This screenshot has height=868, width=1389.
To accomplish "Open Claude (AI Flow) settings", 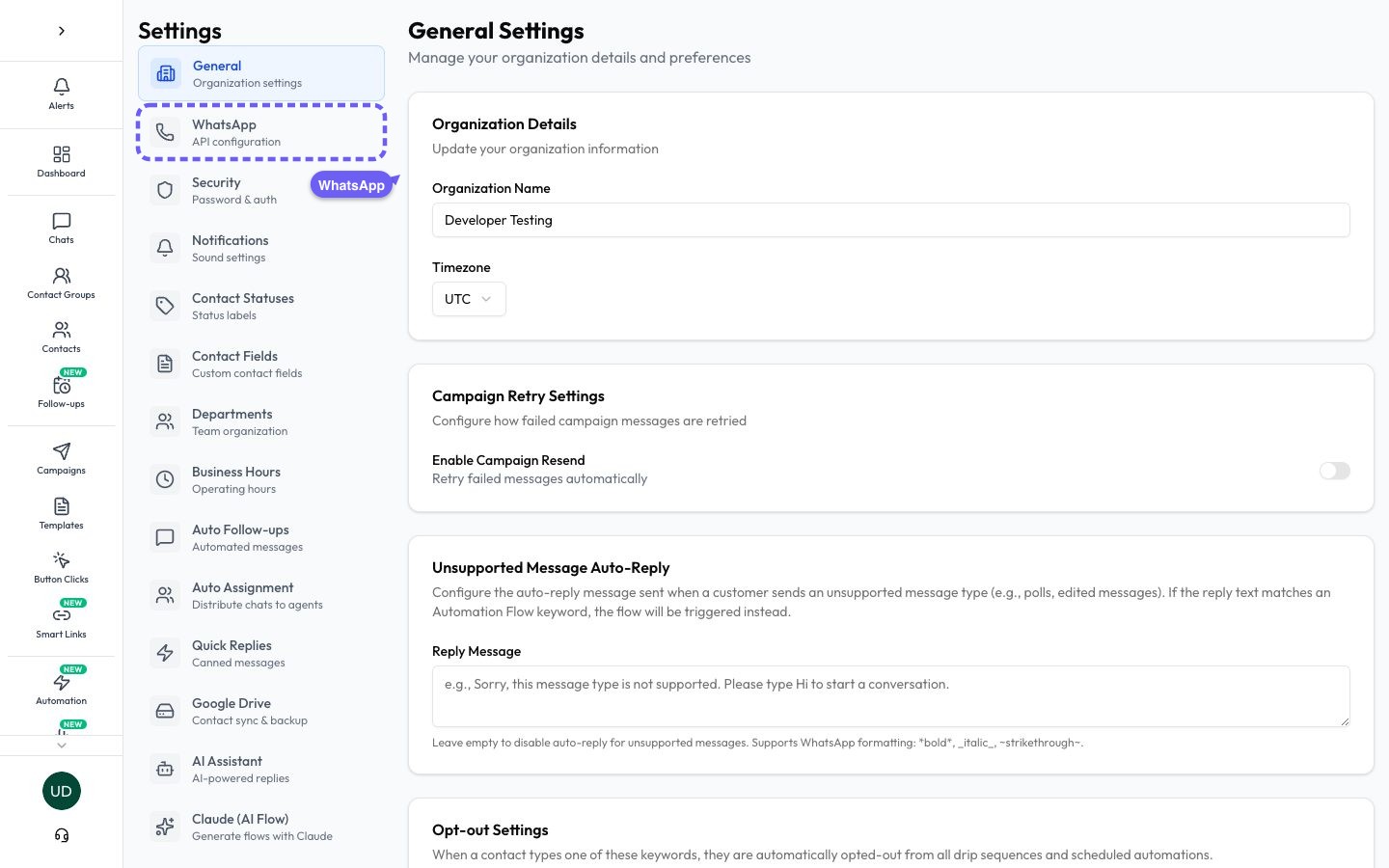I will 261,827.
